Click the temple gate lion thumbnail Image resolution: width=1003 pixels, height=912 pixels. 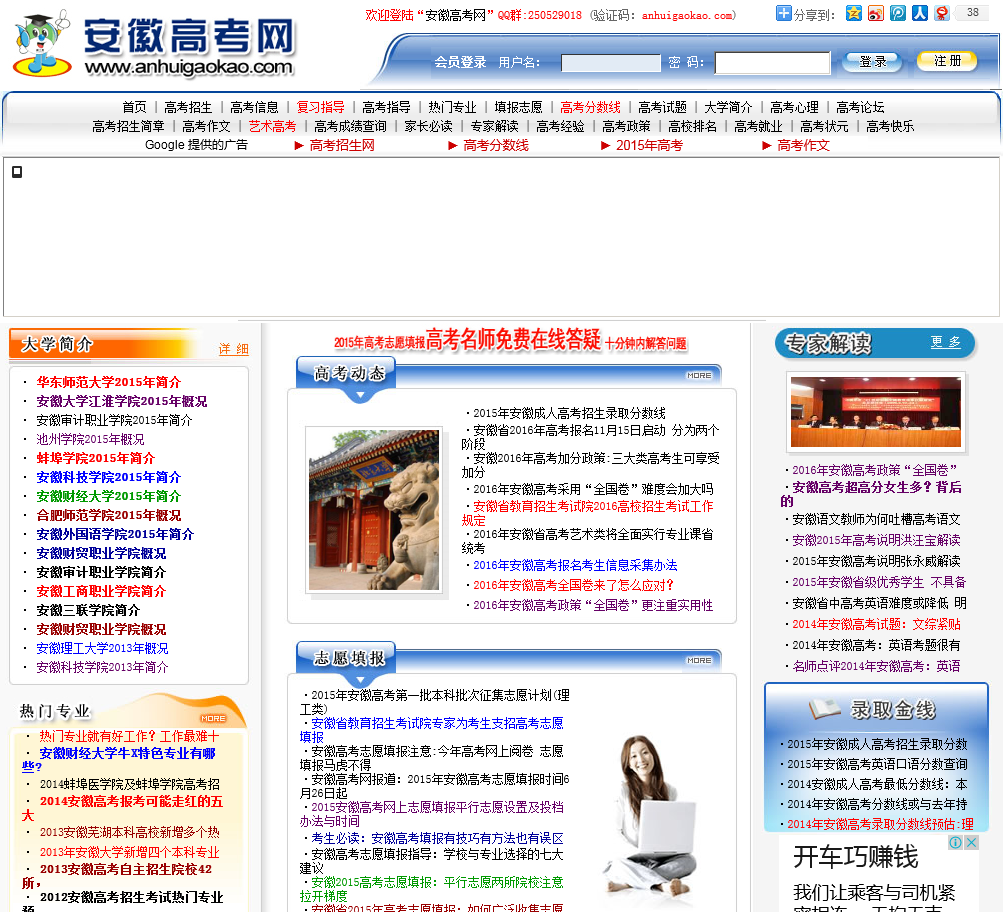coord(374,510)
